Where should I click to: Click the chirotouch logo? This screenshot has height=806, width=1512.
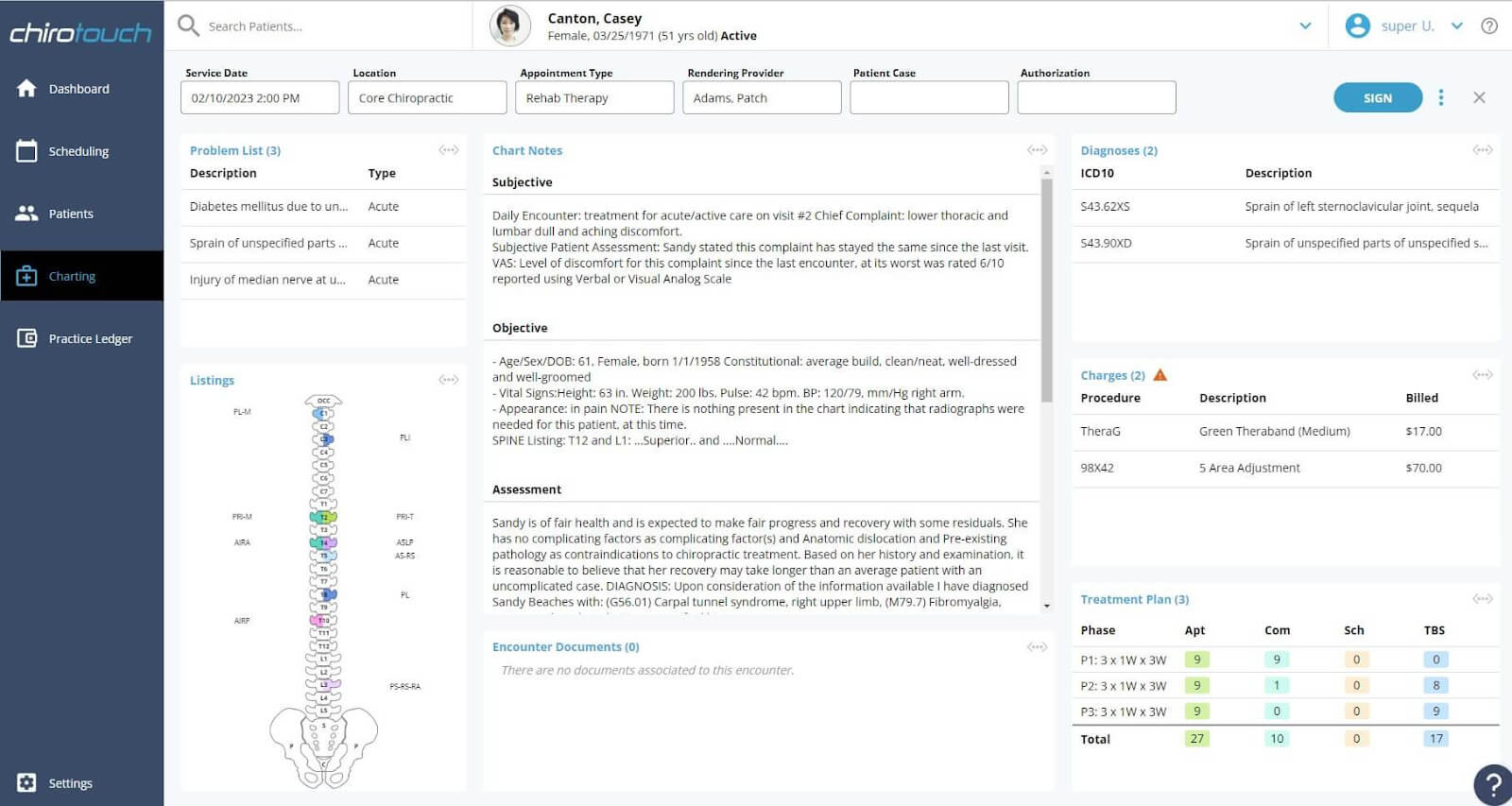[80, 33]
